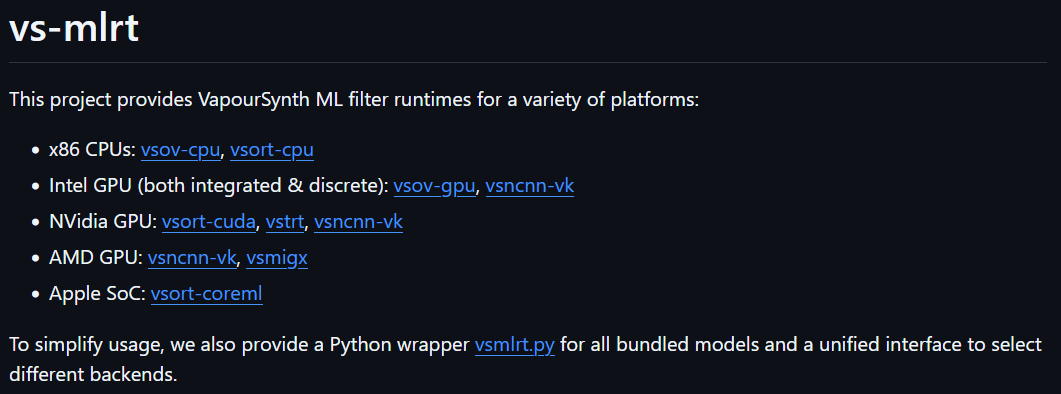Click the 'To simplify usage' paragraph text
1061x394 pixels.
pos(525,359)
